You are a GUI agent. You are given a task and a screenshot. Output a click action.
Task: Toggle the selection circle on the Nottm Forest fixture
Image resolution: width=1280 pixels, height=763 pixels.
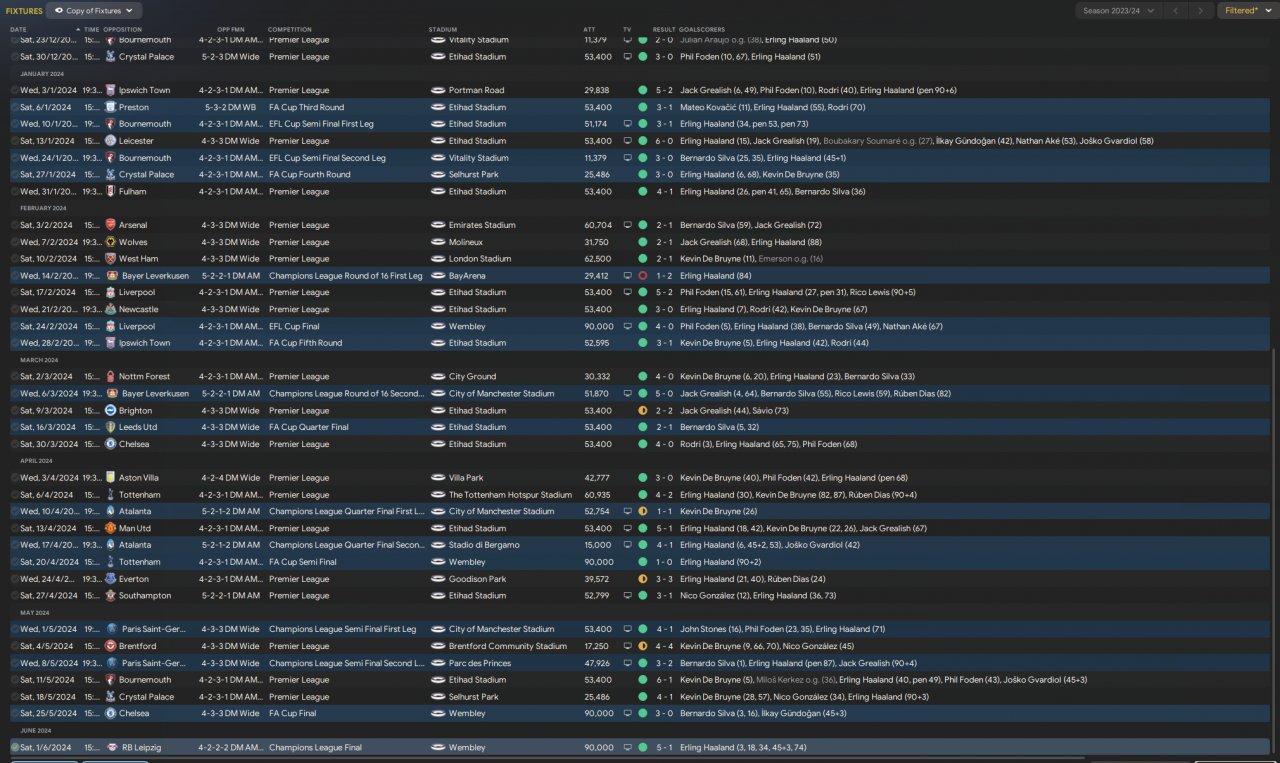point(15,377)
